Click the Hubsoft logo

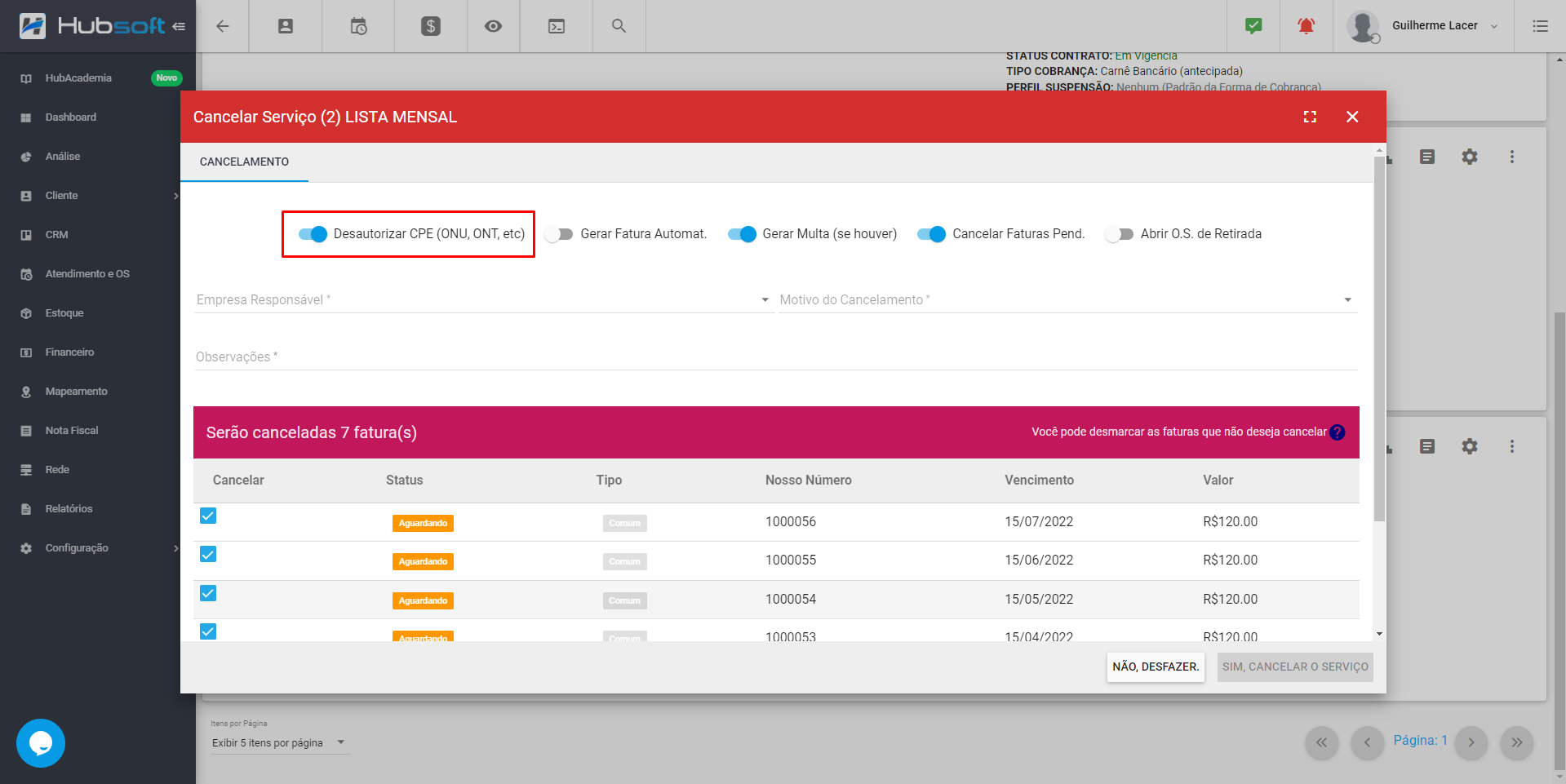pyautogui.click(x=92, y=26)
